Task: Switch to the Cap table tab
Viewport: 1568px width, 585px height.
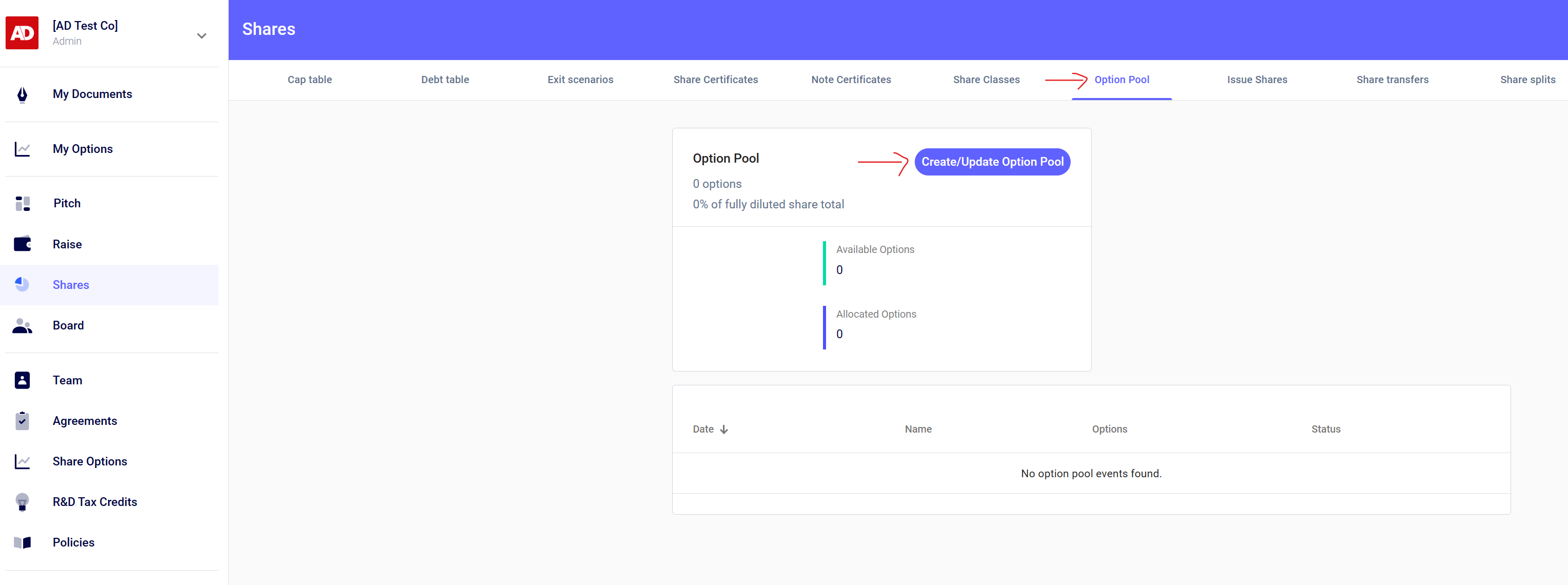Action: 309,80
